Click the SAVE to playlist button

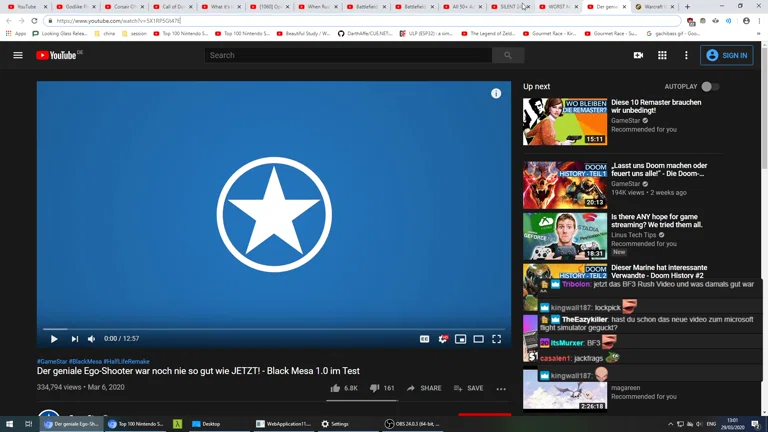(469, 388)
